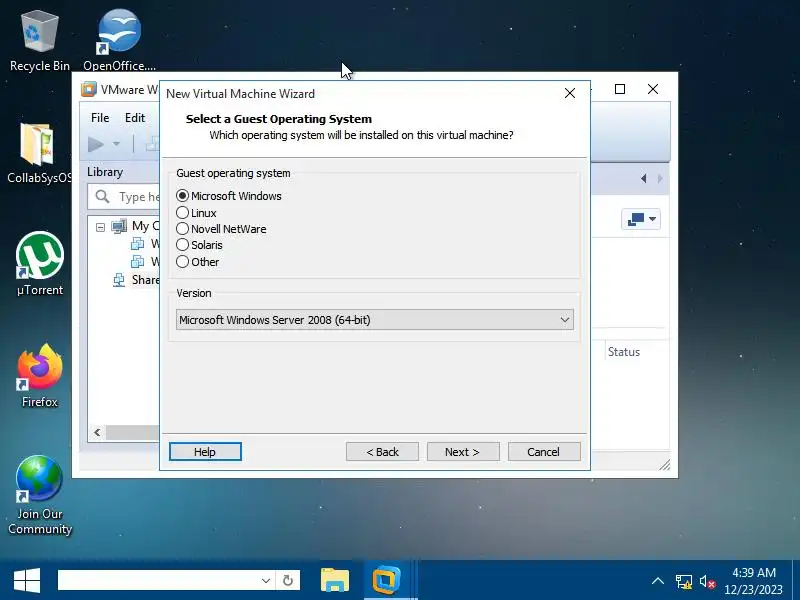Screen dimensions: 800x600
Task: Click the Status column header
Action: [623, 352]
